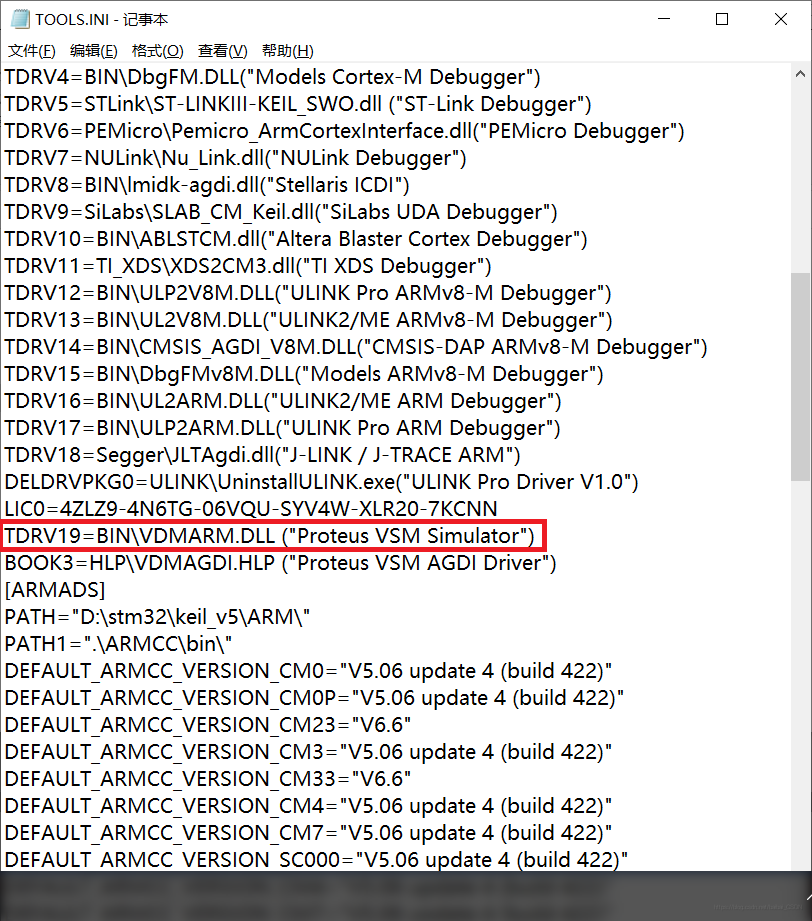Click the TDRV14 CMSIS-DAP ARMv8-M line
812x921 pixels.
pyautogui.click(x=356, y=347)
